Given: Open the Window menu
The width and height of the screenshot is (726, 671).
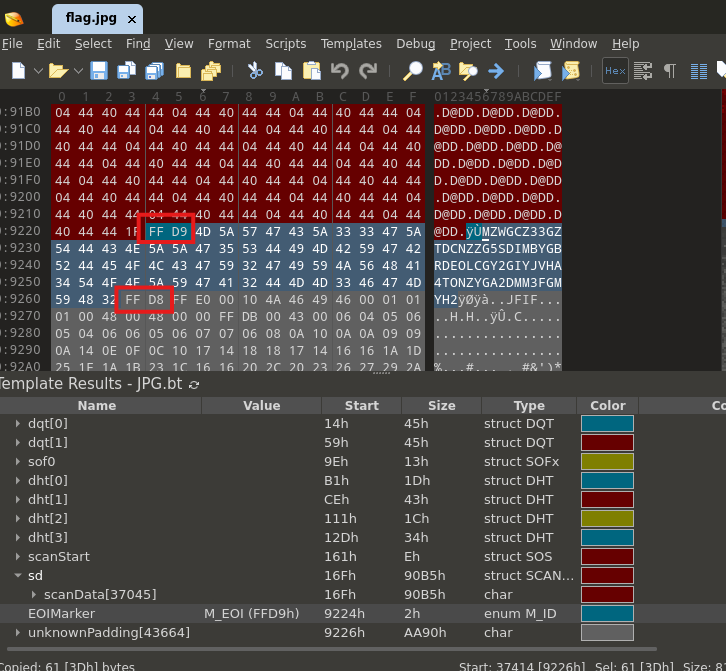Looking at the screenshot, I should pyautogui.click(x=573, y=44).
